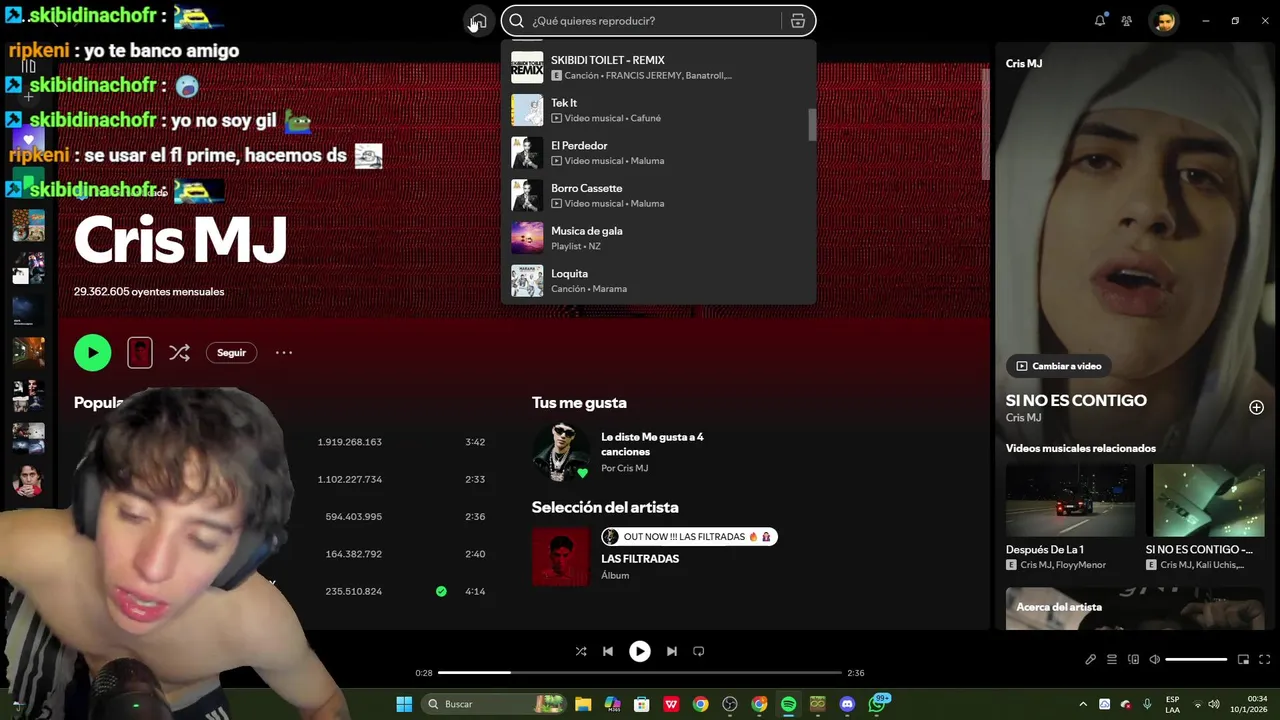Click the search dropdown scrollbar thumb
The image size is (1280, 720).
812,125
